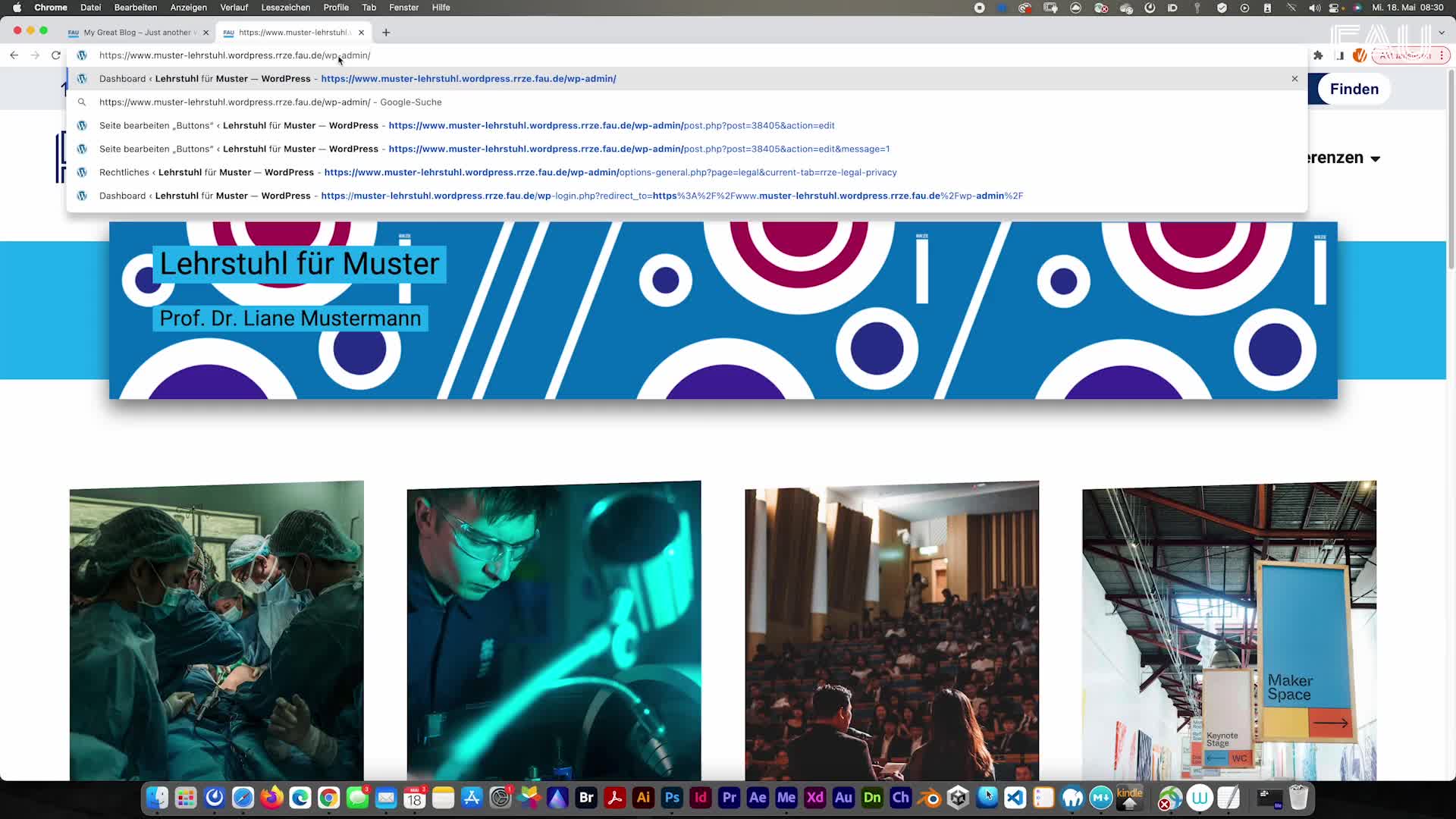Click the Finden button
Viewport: 1456px width, 819px height.
tap(1354, 89)
